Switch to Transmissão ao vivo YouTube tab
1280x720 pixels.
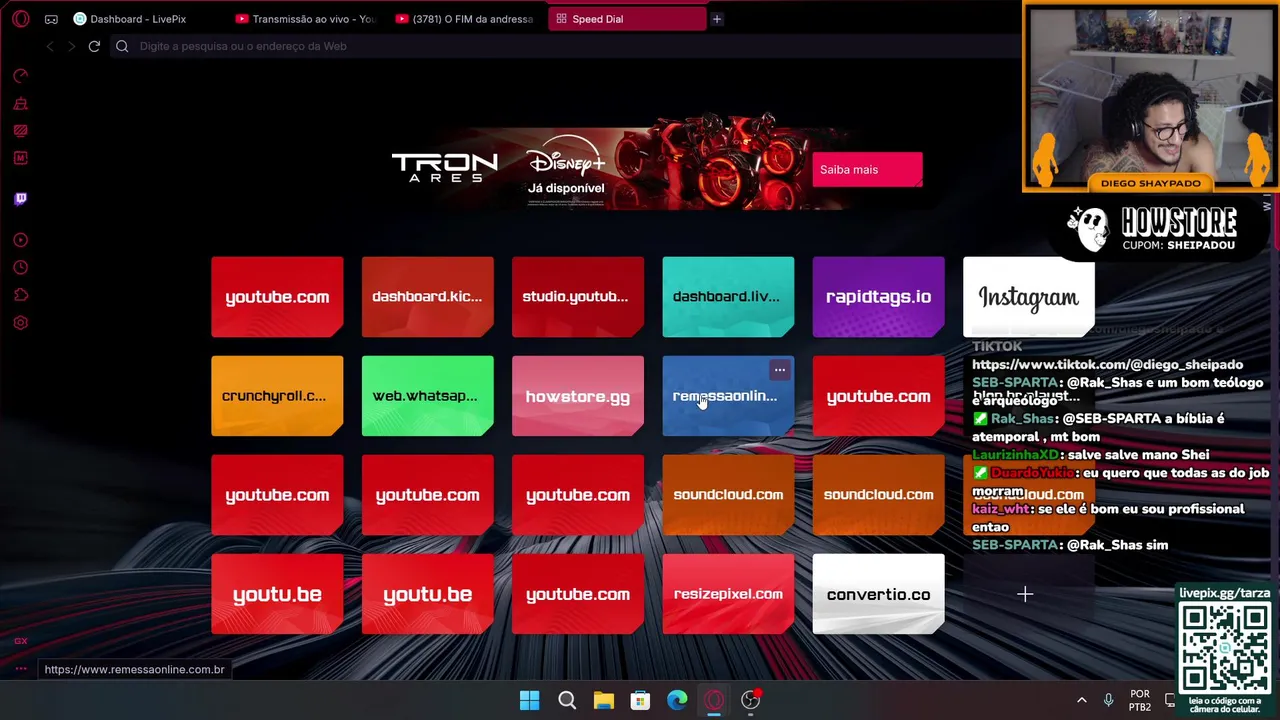(307, 19)
